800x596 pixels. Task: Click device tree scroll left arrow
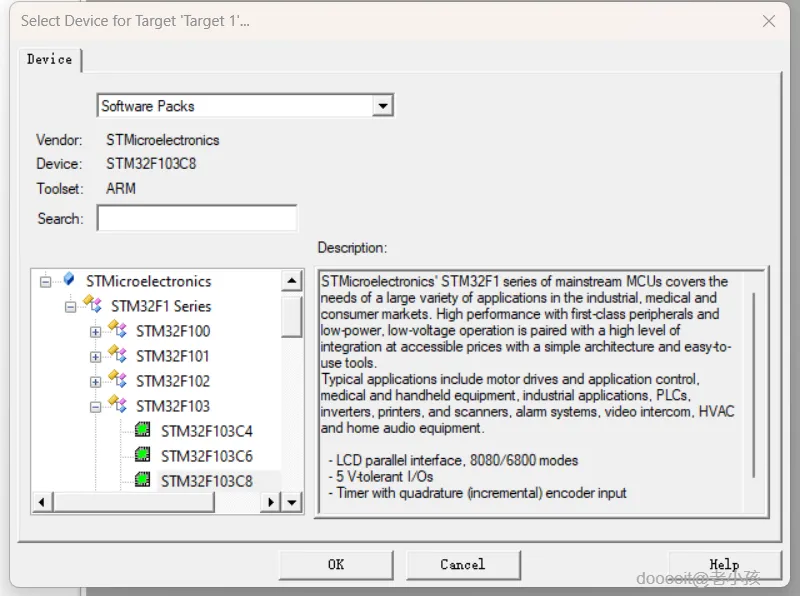click(x=42, y=503)
